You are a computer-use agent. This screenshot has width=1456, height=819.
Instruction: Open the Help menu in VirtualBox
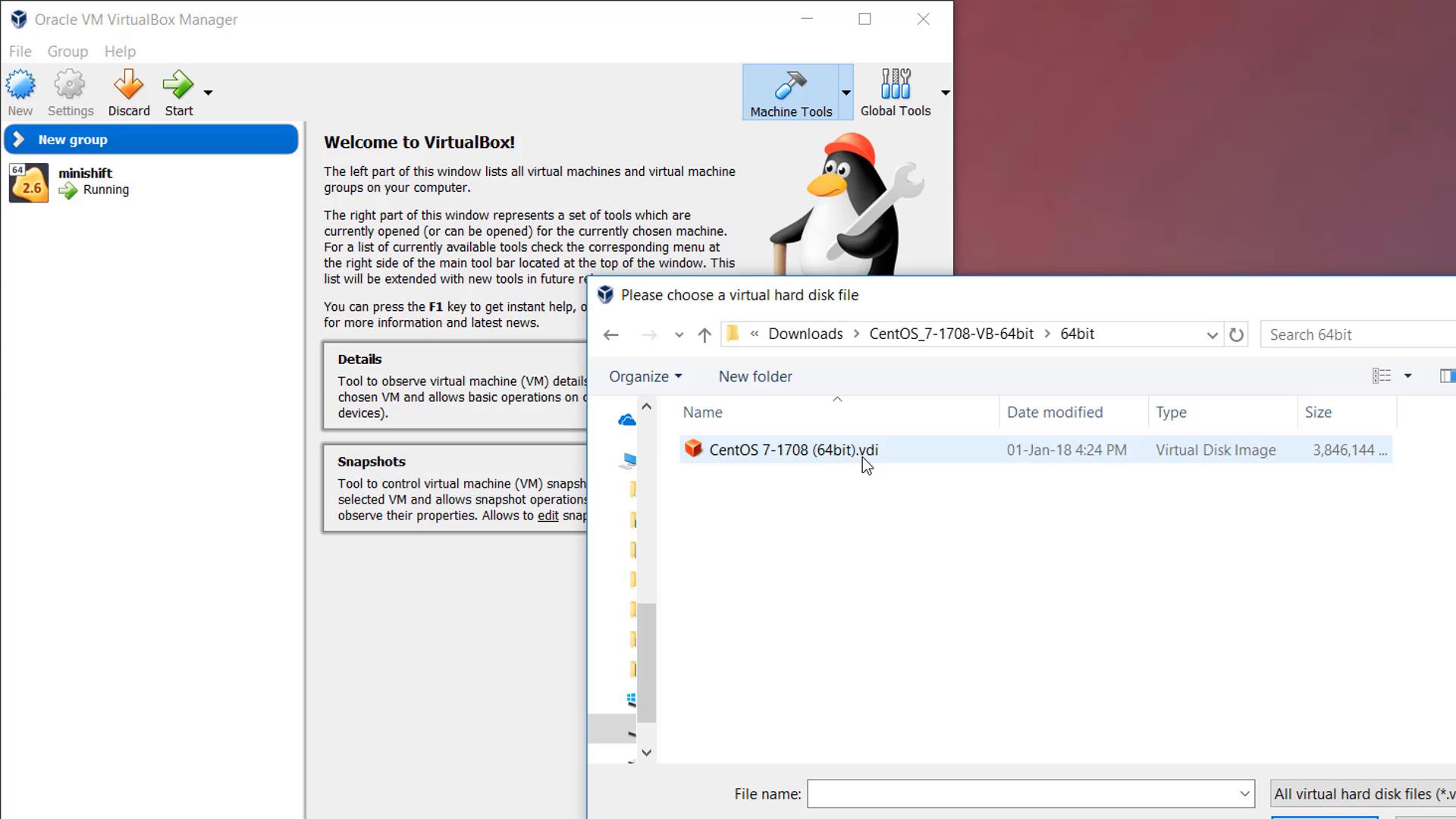click(x=120, y=52)
